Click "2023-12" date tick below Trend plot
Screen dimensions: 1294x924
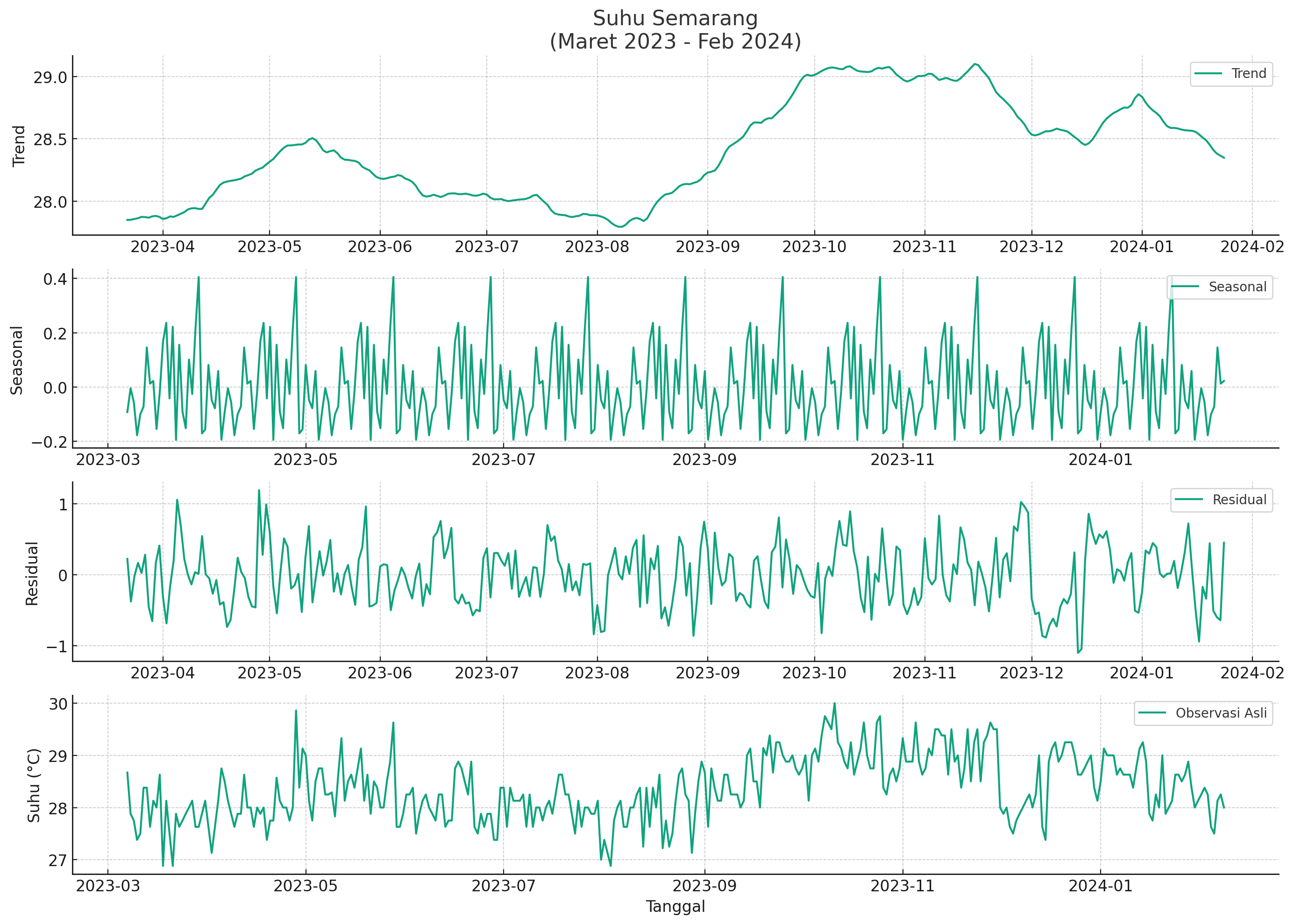[x=1031, y=247]
